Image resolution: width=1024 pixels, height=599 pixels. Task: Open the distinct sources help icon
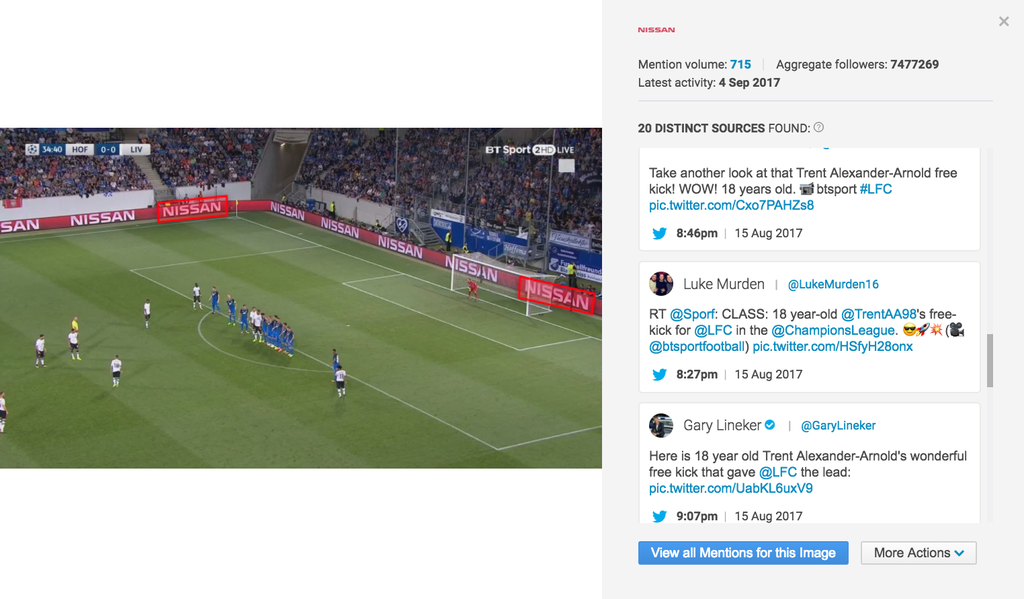pyautogui.click(x=818, y=127)
